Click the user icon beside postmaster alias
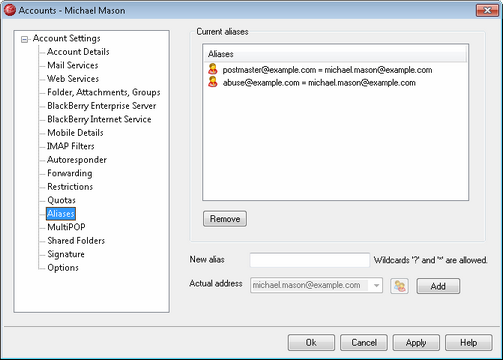Image resolution: width=503 pixels, height=360 pixels. tap(213, 69)
